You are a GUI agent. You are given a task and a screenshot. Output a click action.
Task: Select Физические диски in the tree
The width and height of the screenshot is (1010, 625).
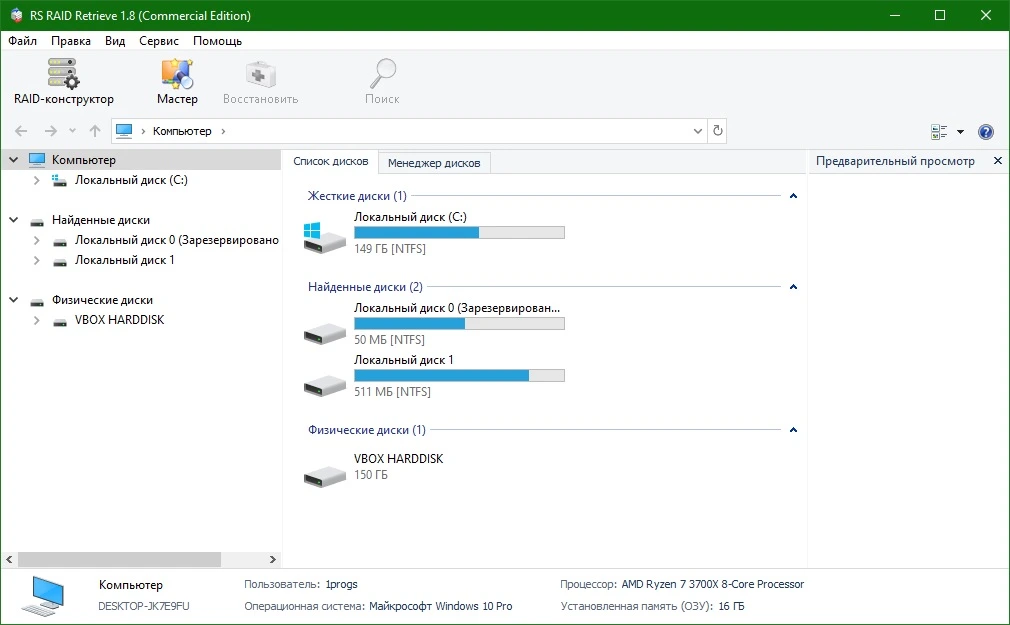point(102,300)
